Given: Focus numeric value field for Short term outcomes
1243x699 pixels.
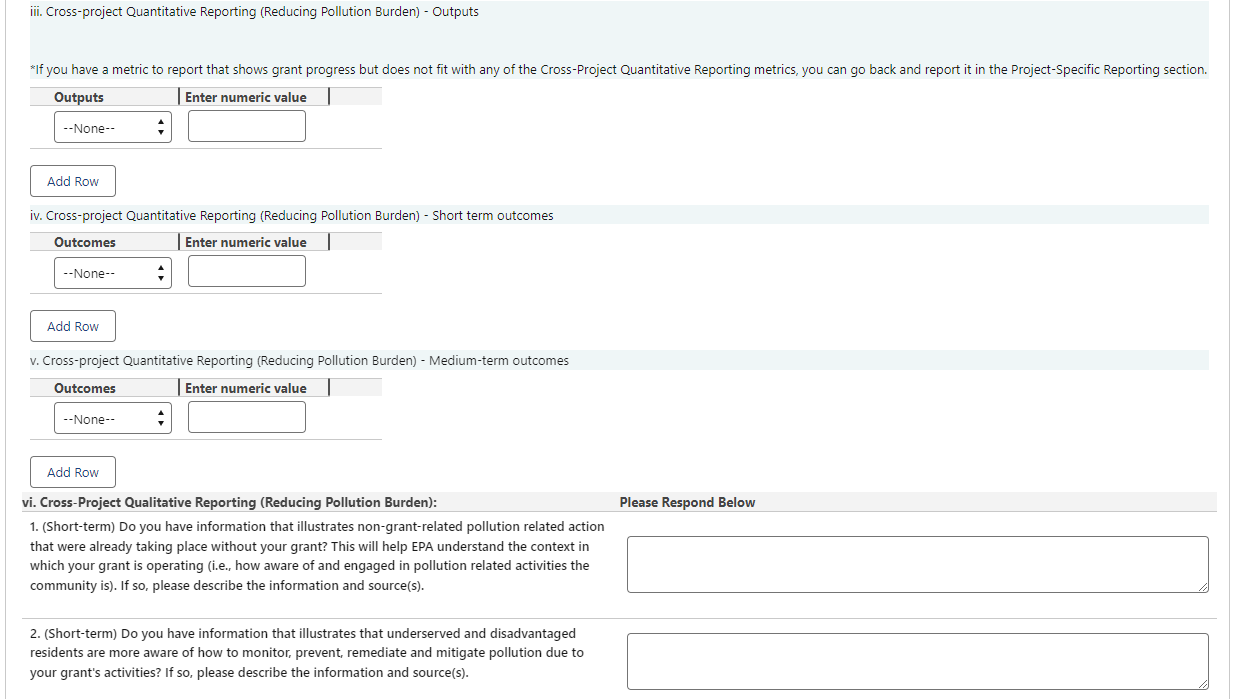Looking at the screenshot, I should point(246,272).
